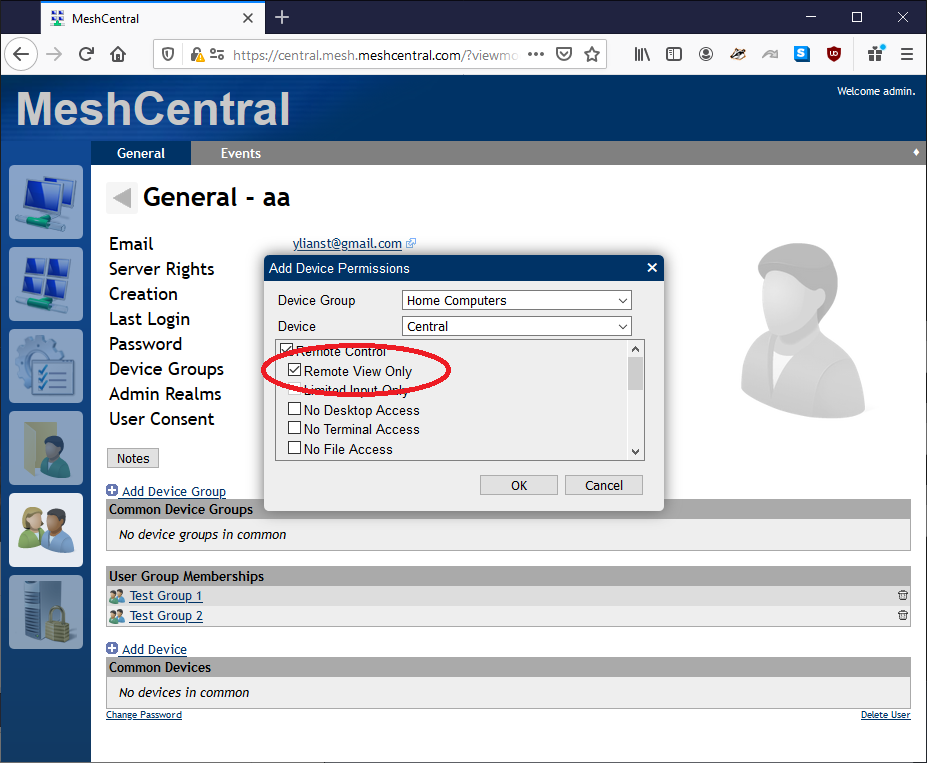Click the Test Group 1 users icon
The image size is (927, 763).
coord(117,596)
